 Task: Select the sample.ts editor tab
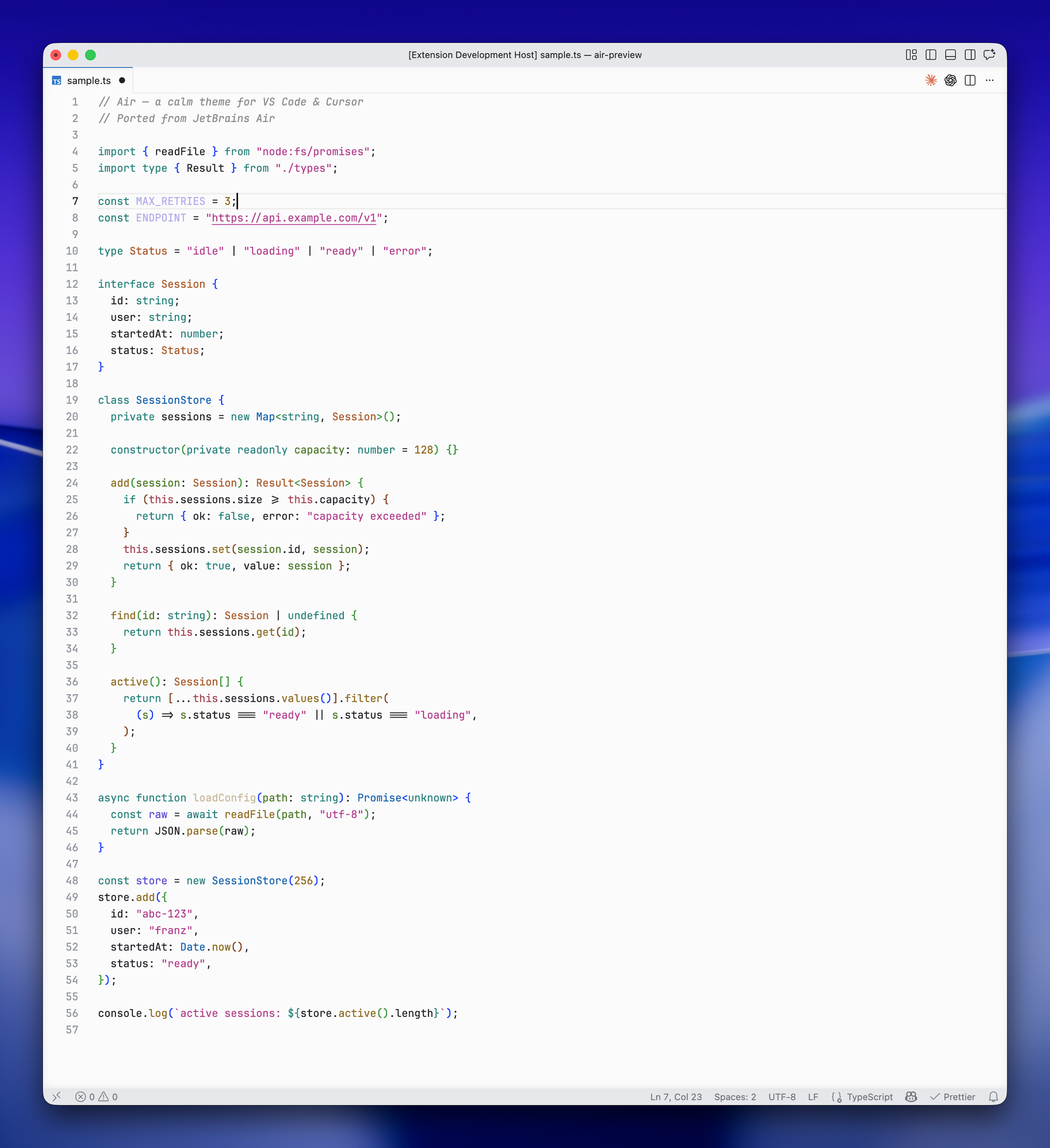88,80
